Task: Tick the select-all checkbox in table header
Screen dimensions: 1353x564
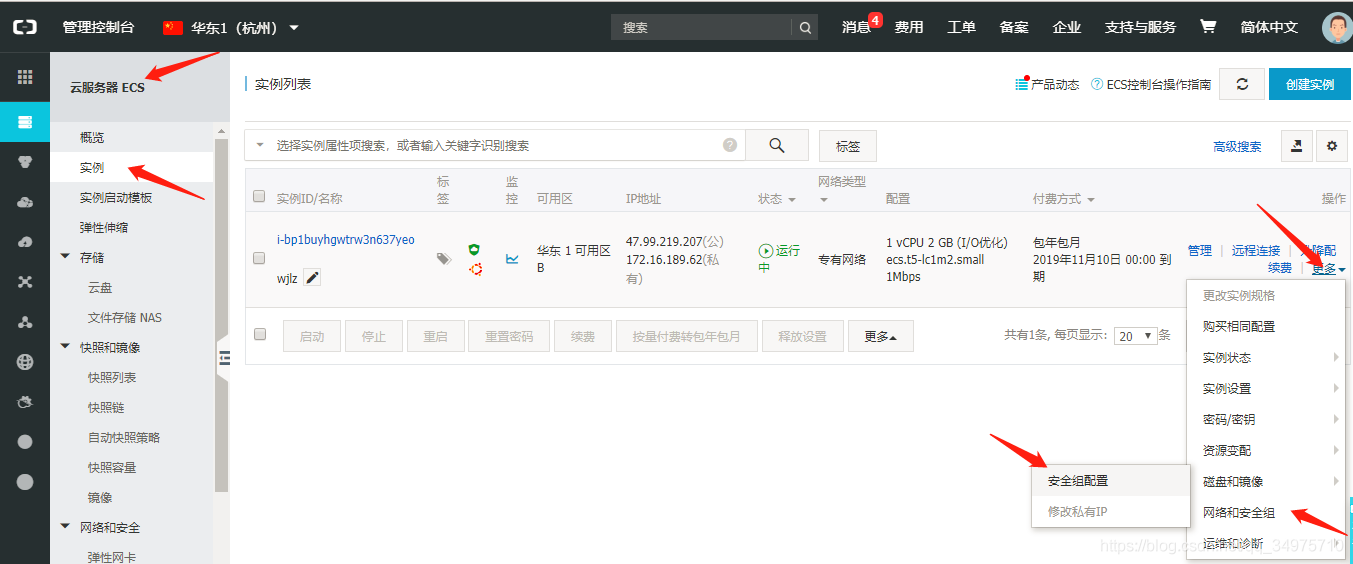Action: 259,197
